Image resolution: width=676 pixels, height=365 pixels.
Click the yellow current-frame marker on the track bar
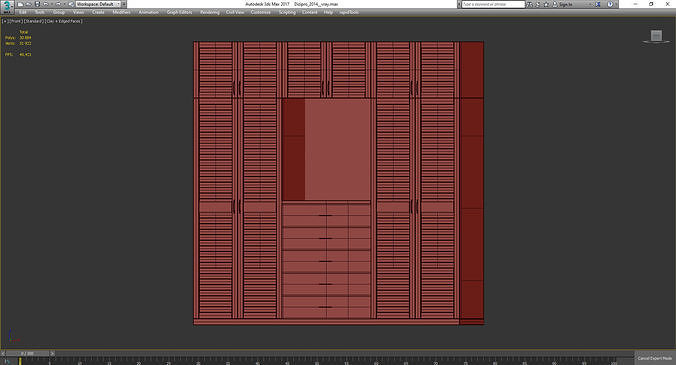point(20,361)
